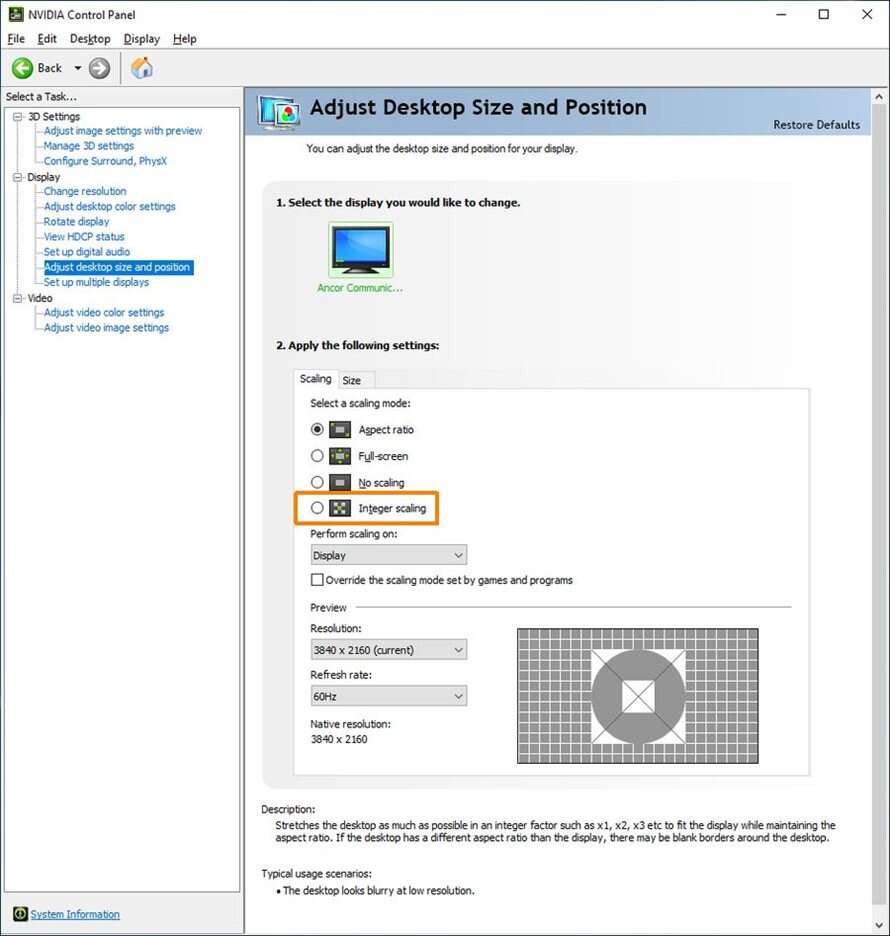Click the Forward arrow icon in toolbar
Viewport: 890px width, 936px height.
(99, 68)
